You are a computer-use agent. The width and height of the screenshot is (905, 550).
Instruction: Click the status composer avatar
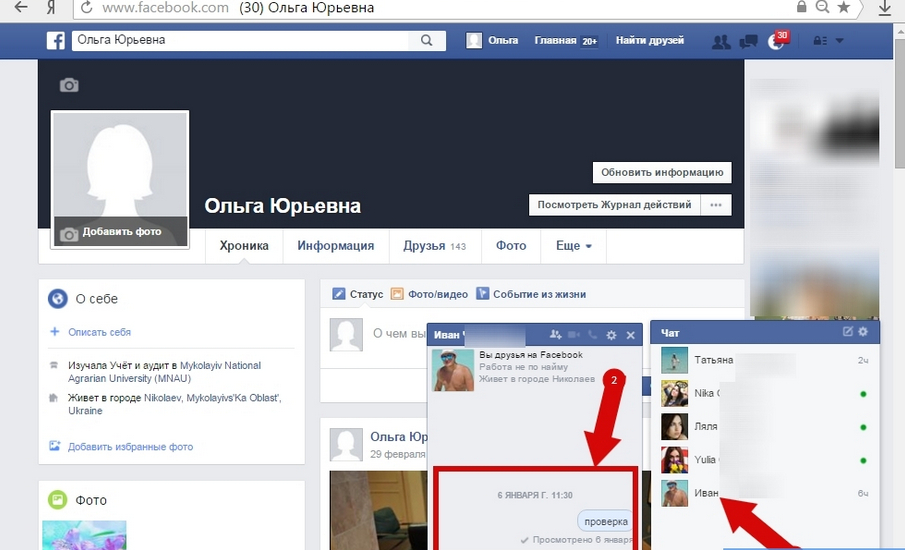point(346,335)
